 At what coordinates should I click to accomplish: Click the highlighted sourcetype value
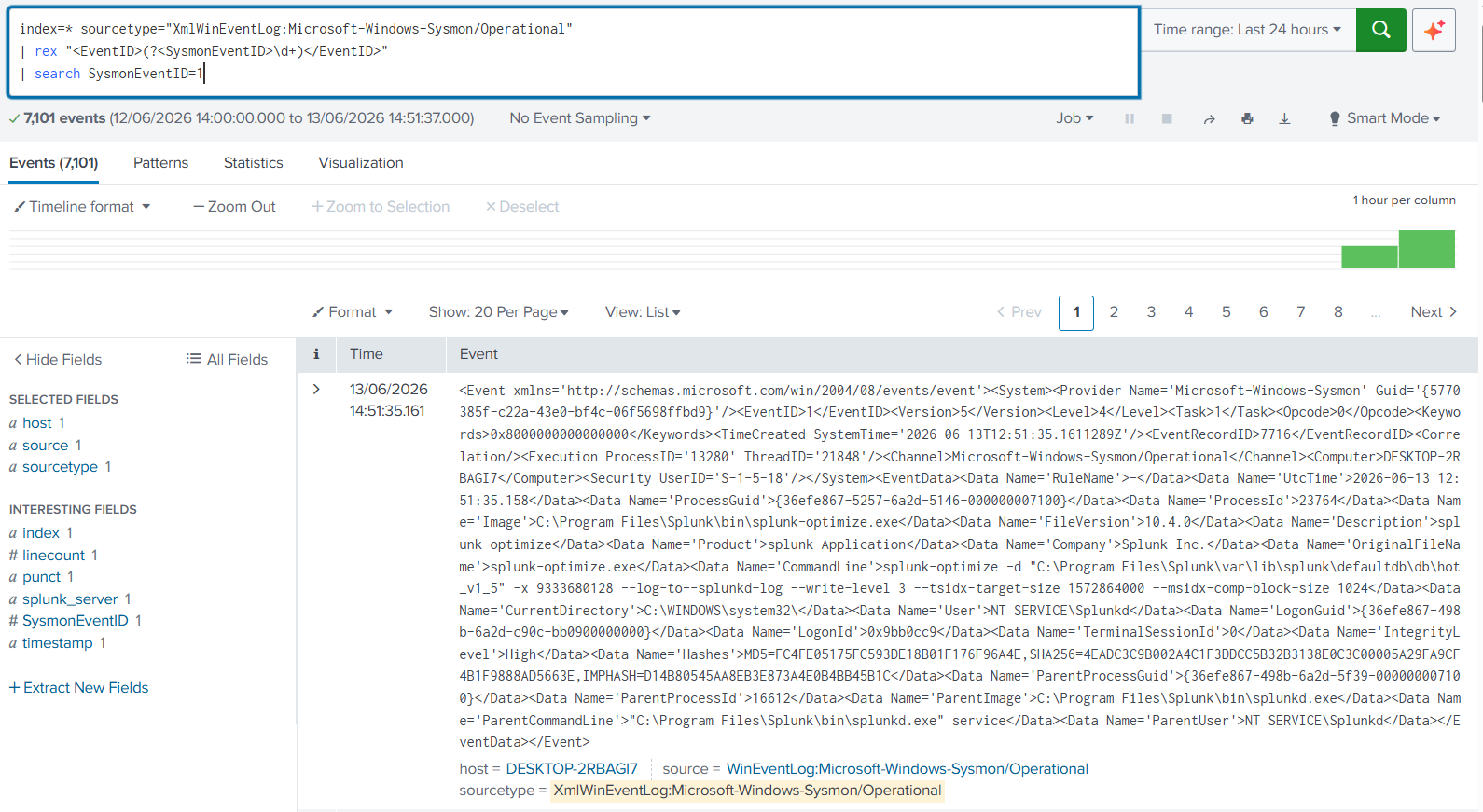coord(747,791)
